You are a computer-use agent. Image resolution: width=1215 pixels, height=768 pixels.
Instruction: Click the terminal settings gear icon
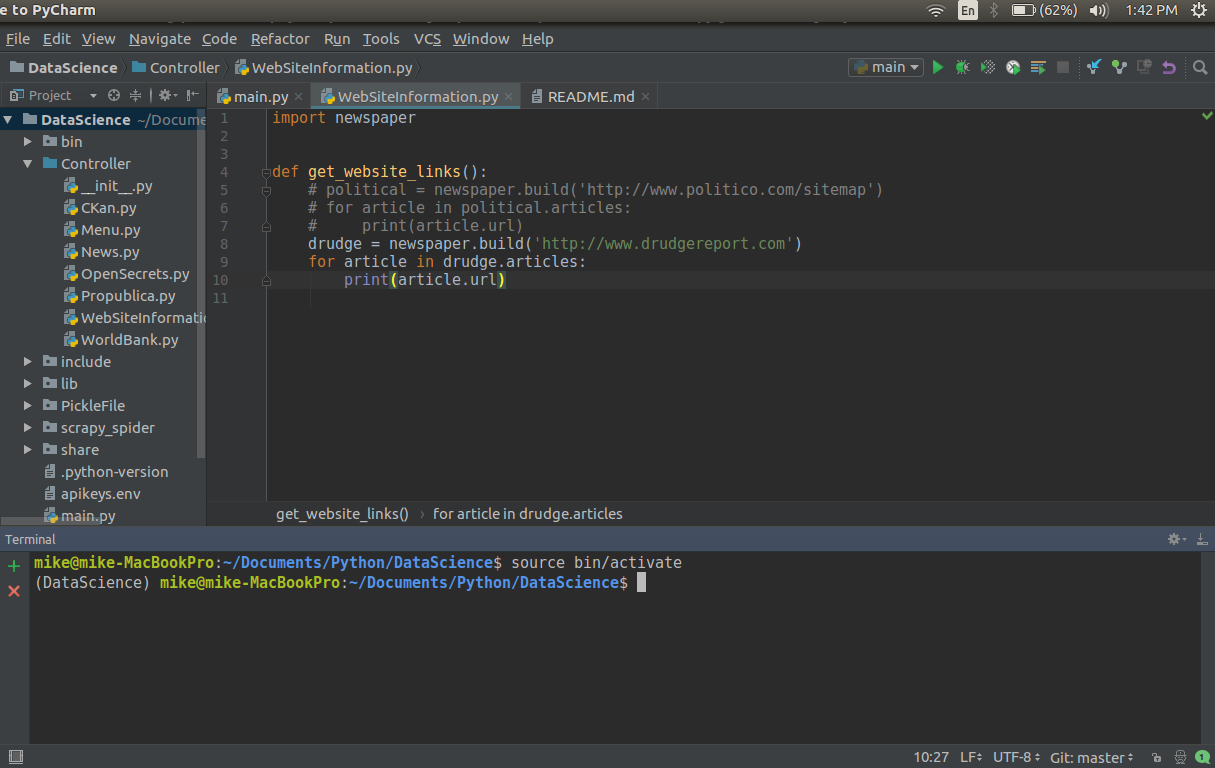pyautogui.click(x=1172, y=539)
